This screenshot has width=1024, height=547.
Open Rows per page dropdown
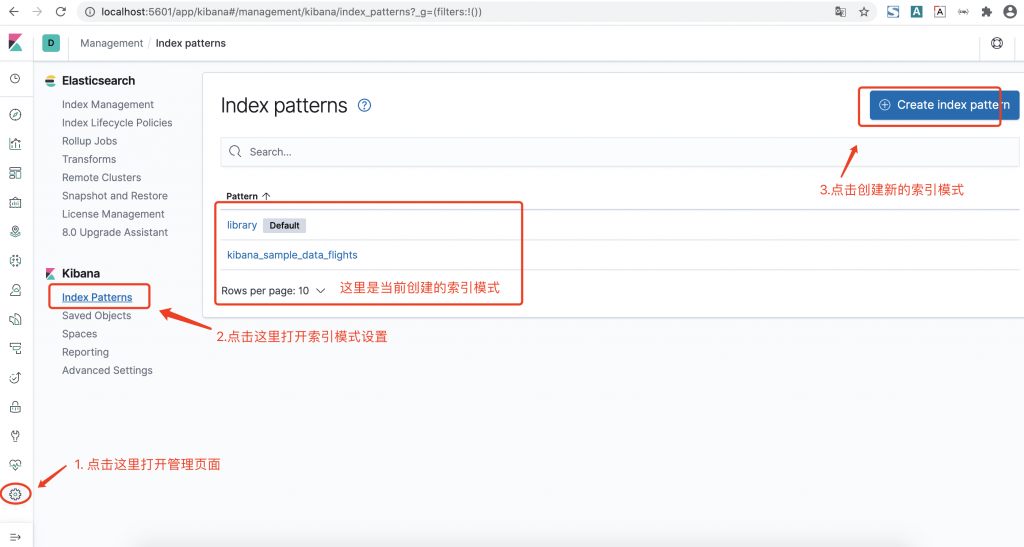click(273, 290)
